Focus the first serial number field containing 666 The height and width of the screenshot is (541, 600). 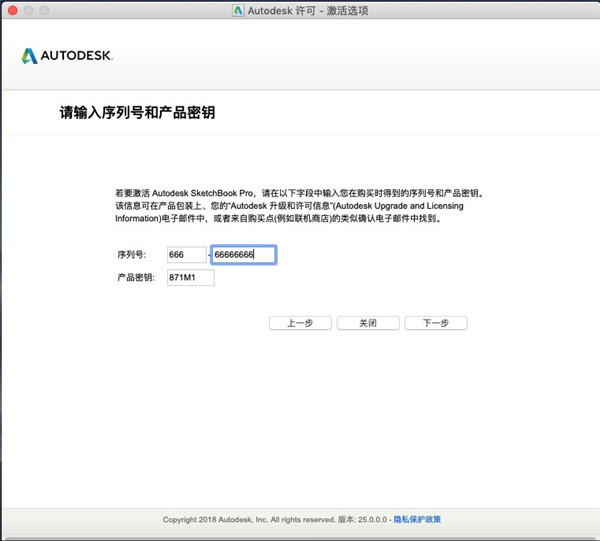(186, 255)
